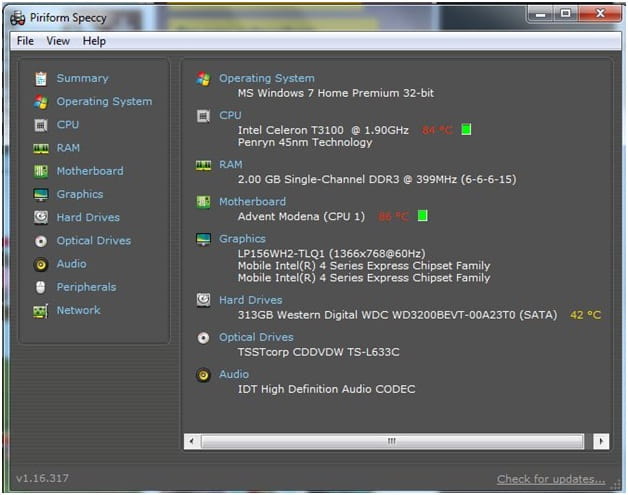Open Network section in sidebar

78,310
